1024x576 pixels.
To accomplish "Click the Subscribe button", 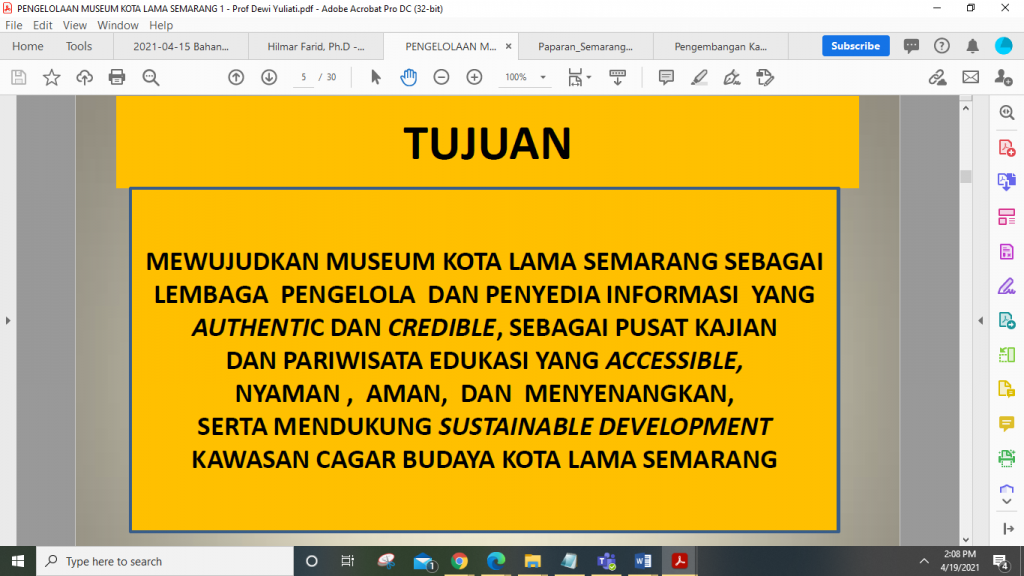I will click(x=855, y=46).
